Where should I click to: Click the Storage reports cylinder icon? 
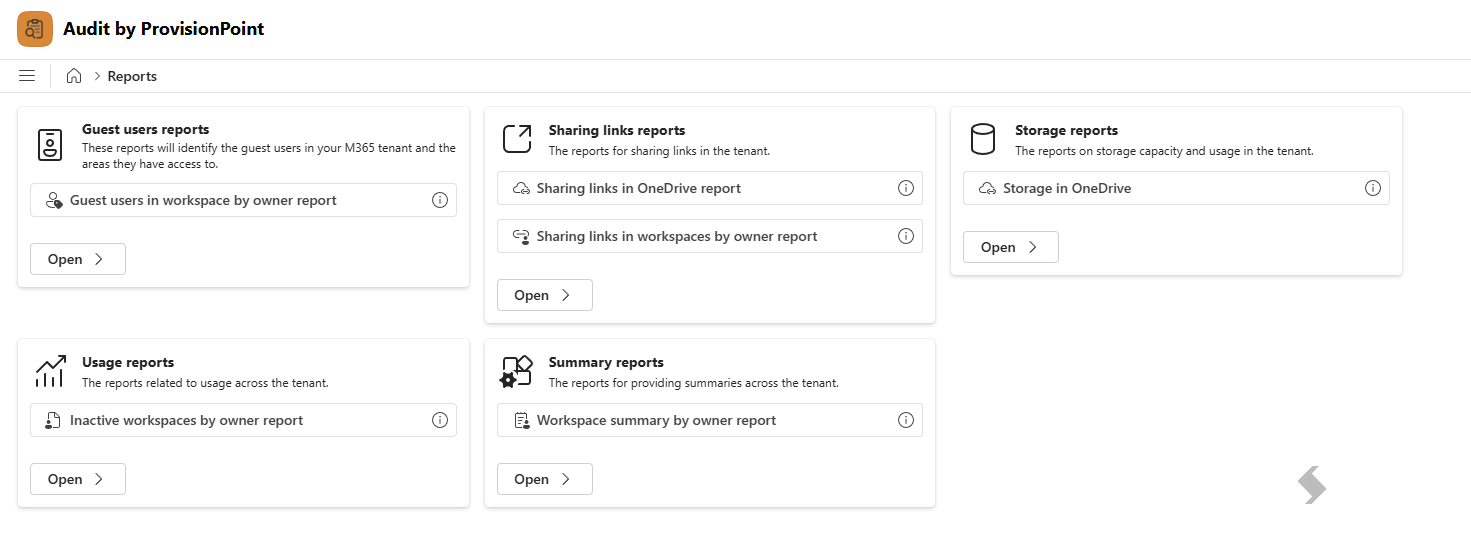coord(983,140)
